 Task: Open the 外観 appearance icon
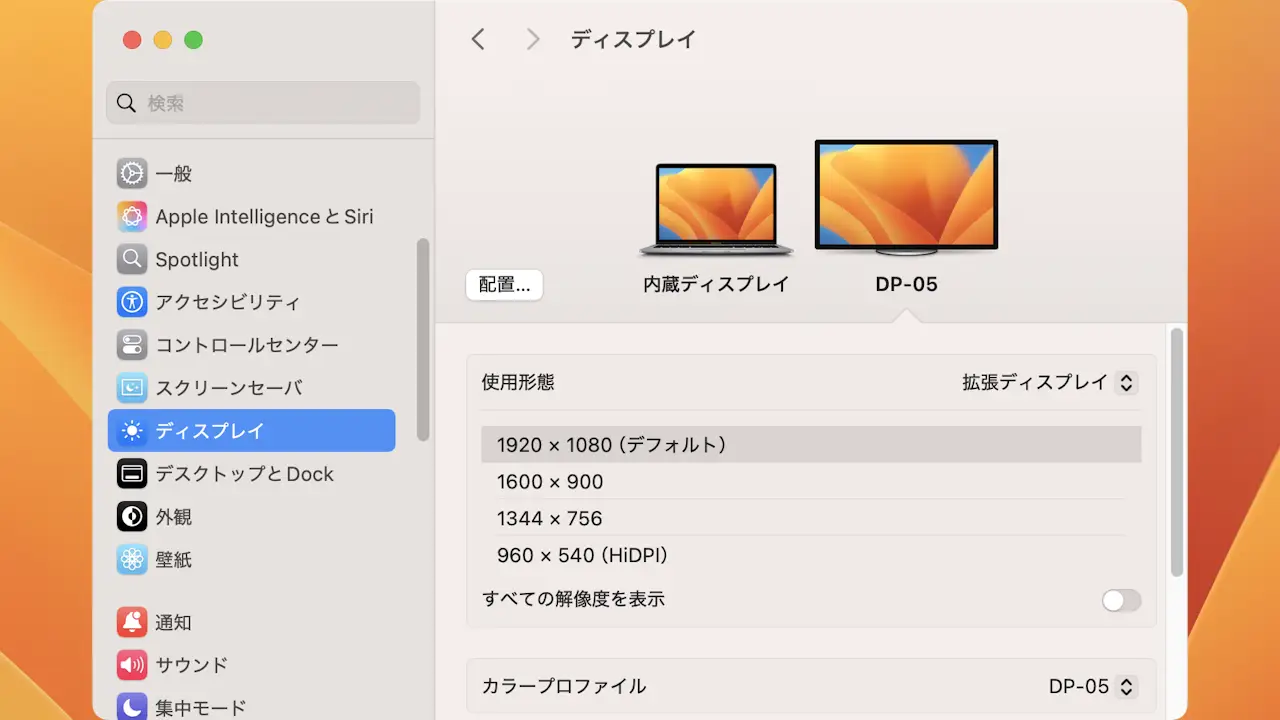tap(132, 517)
